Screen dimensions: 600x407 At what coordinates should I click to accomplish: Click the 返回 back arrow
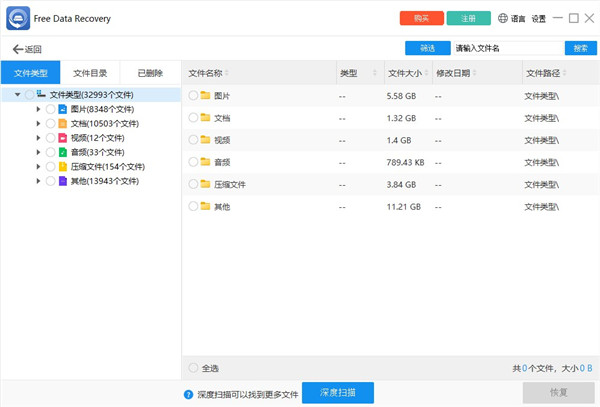(17, 48)
